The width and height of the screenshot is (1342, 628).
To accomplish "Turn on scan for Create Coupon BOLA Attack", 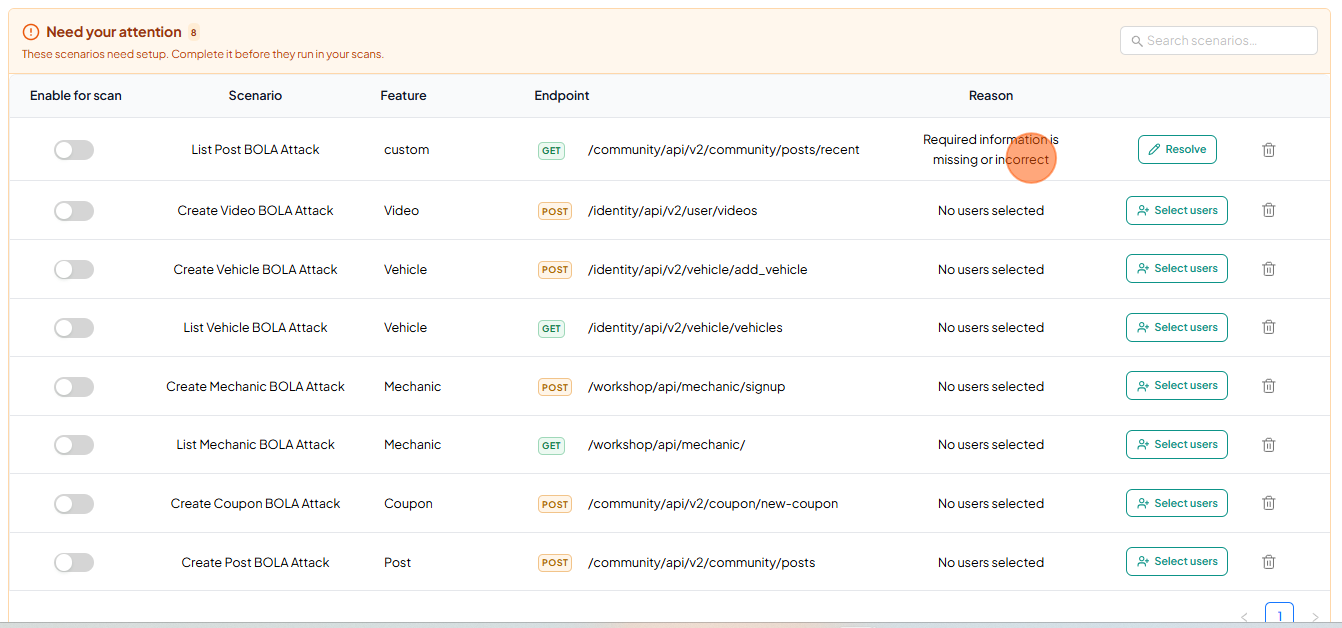I will [74, 503].
